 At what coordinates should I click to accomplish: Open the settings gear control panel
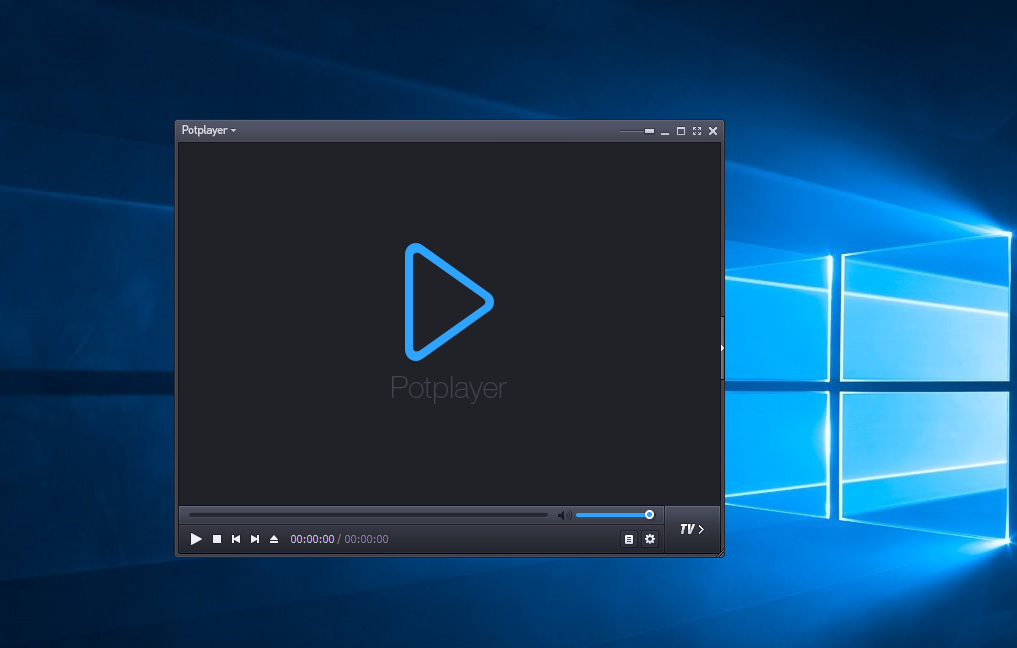650,539
